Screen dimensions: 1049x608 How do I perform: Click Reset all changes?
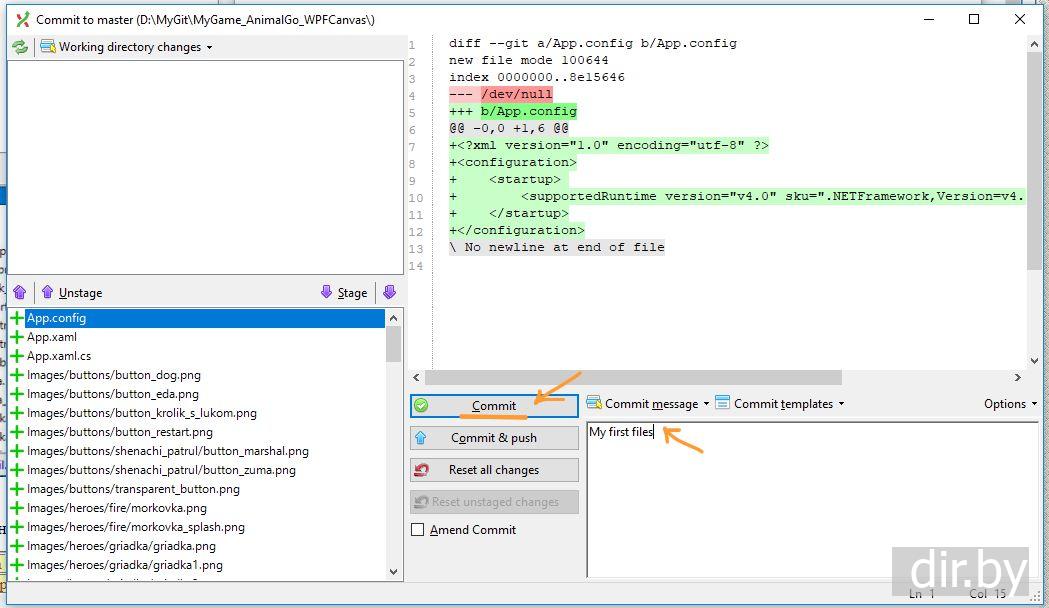click(494, 470)
